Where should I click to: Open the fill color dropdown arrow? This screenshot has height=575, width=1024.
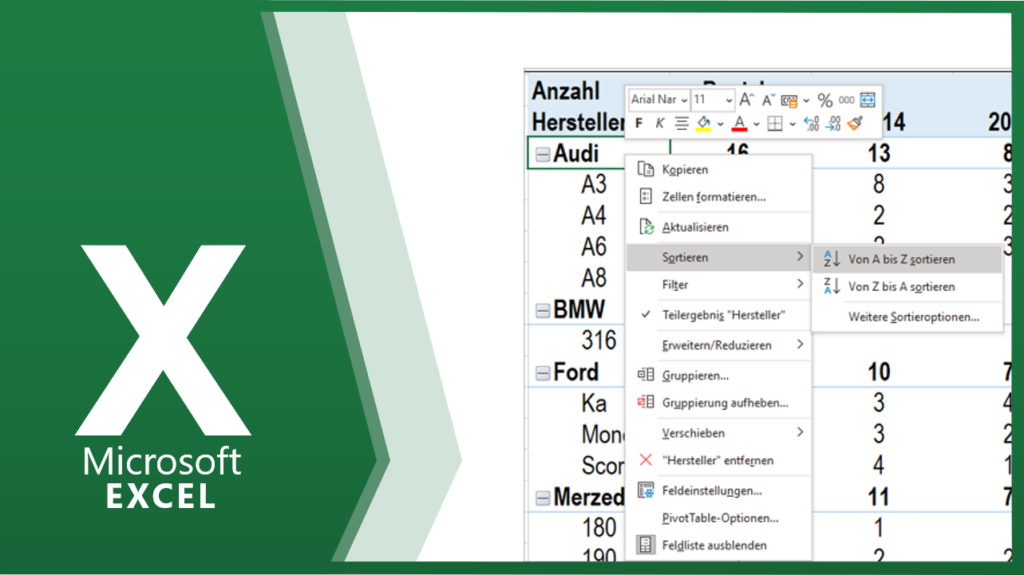[x=720, y=123]
